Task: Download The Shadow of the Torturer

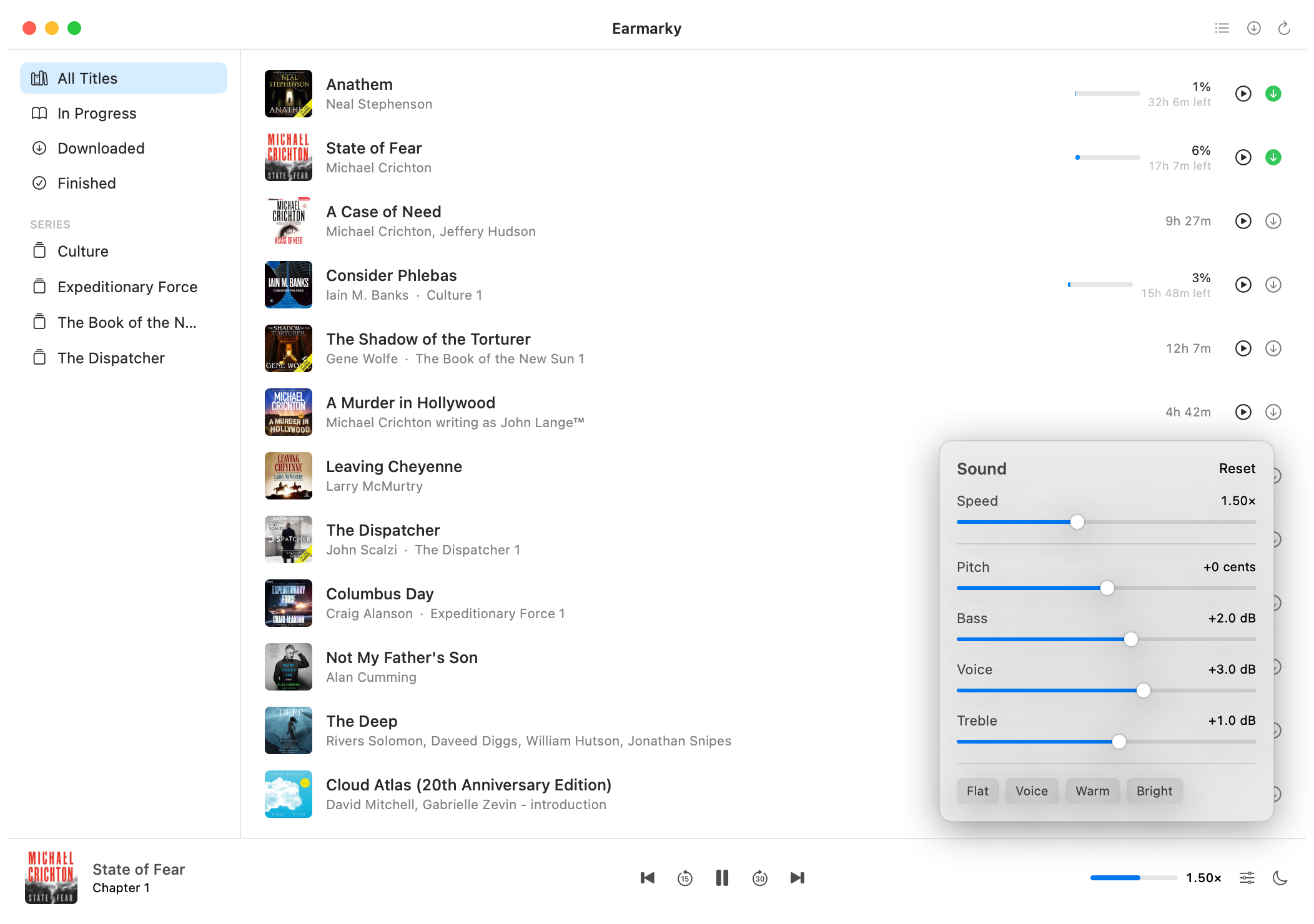Action: [1273, 348]
